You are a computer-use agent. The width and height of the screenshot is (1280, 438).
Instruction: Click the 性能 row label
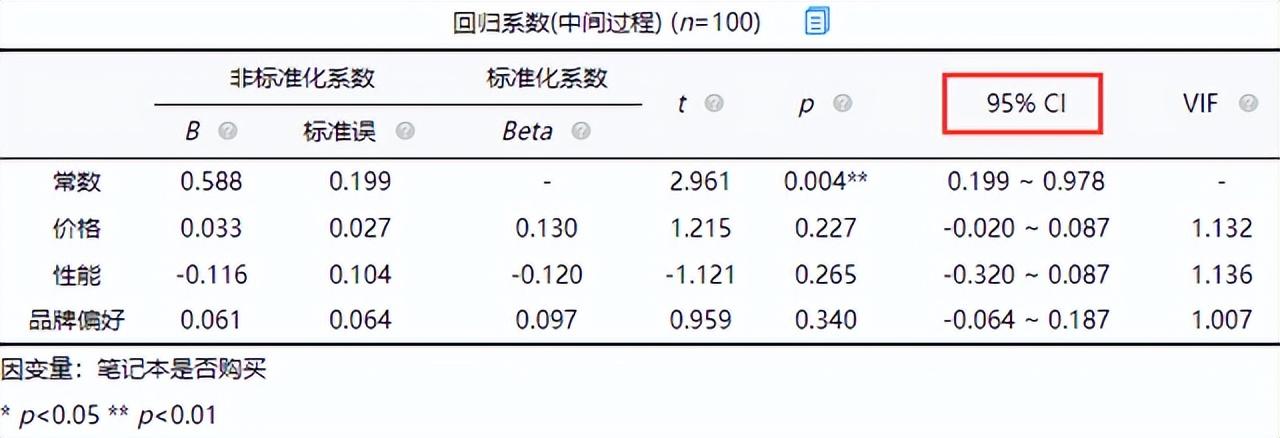(77, 273)
